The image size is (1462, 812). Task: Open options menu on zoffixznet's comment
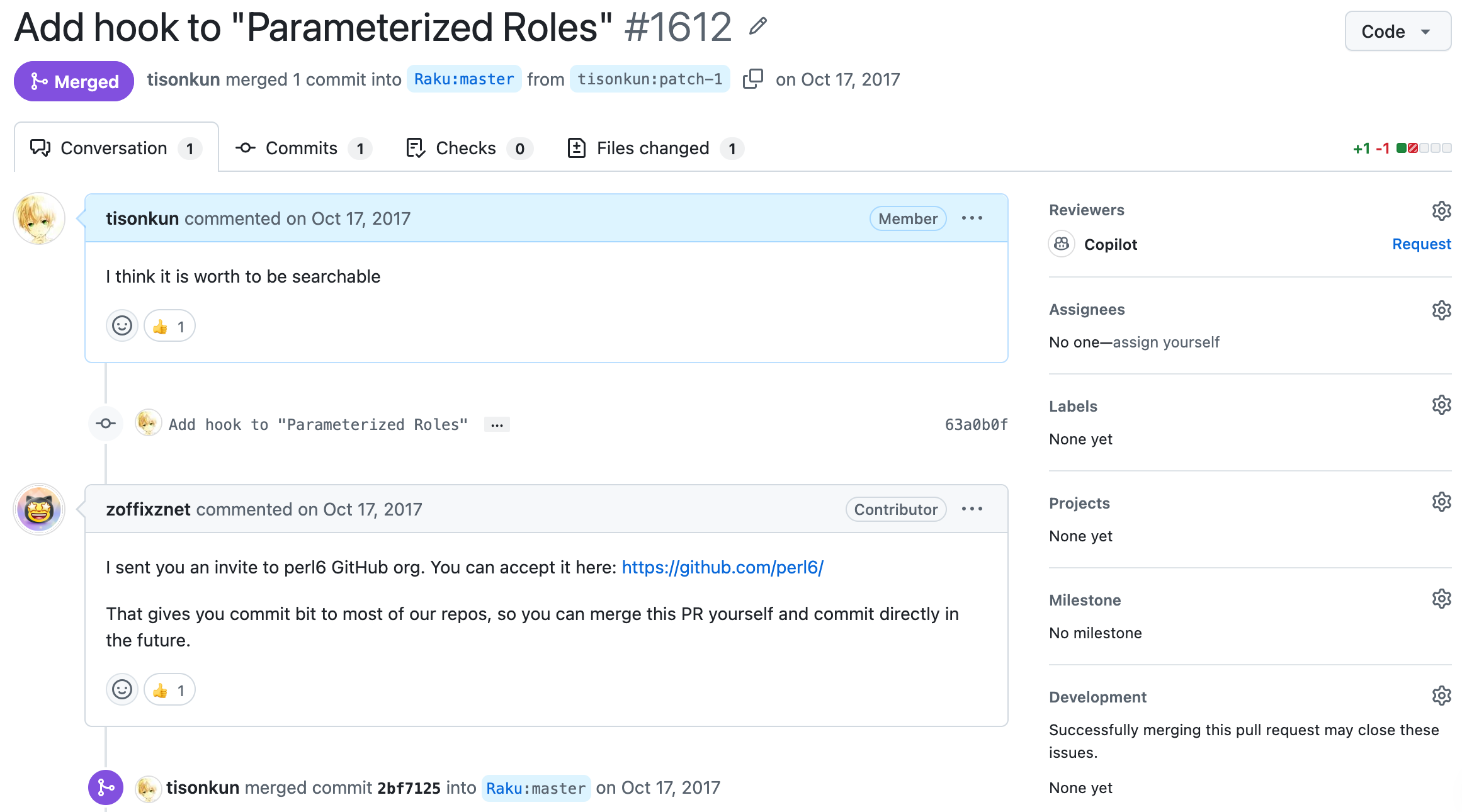click(x=972, y=509)
